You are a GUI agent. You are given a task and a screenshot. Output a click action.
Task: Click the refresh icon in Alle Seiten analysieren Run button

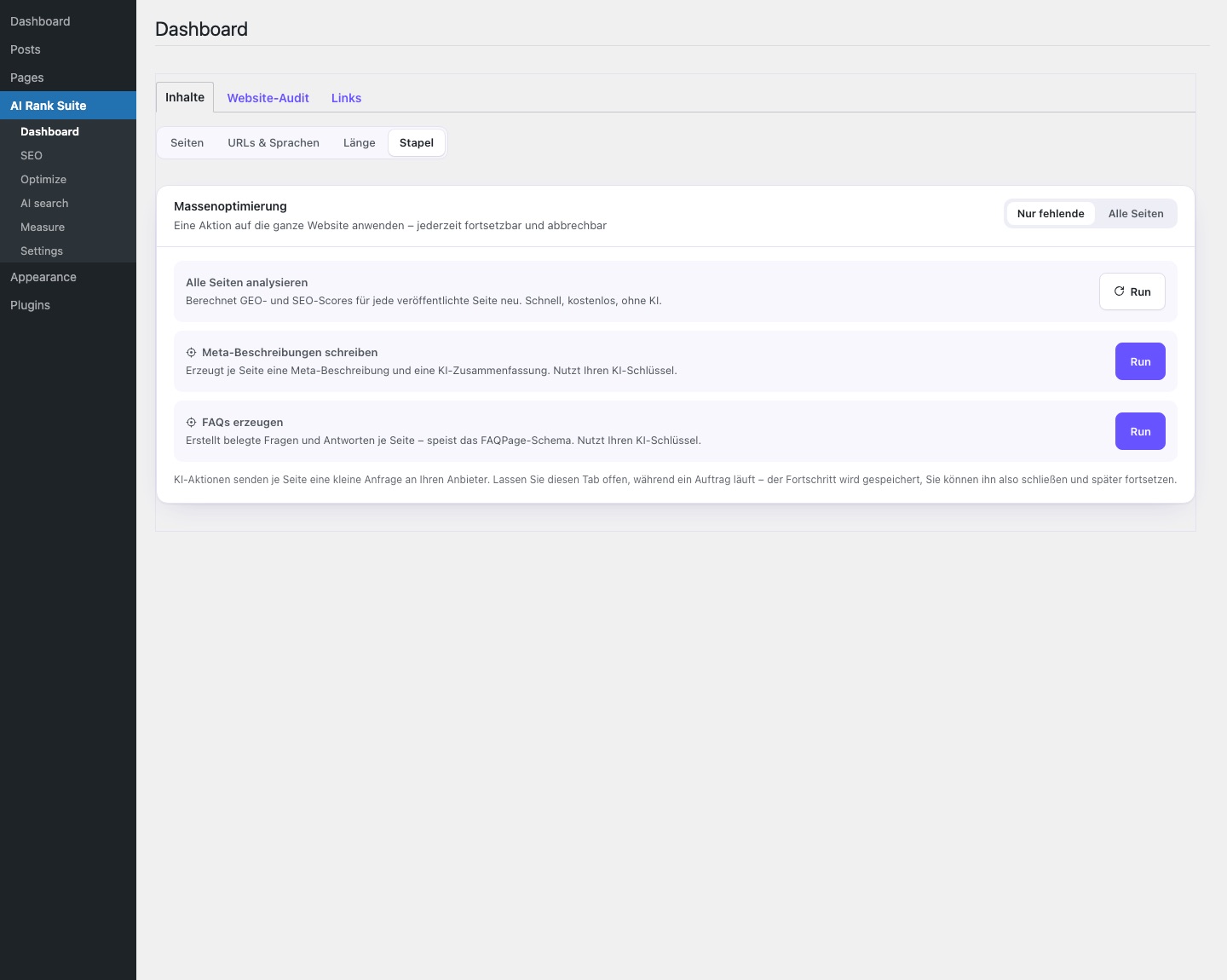(1119, 291)
